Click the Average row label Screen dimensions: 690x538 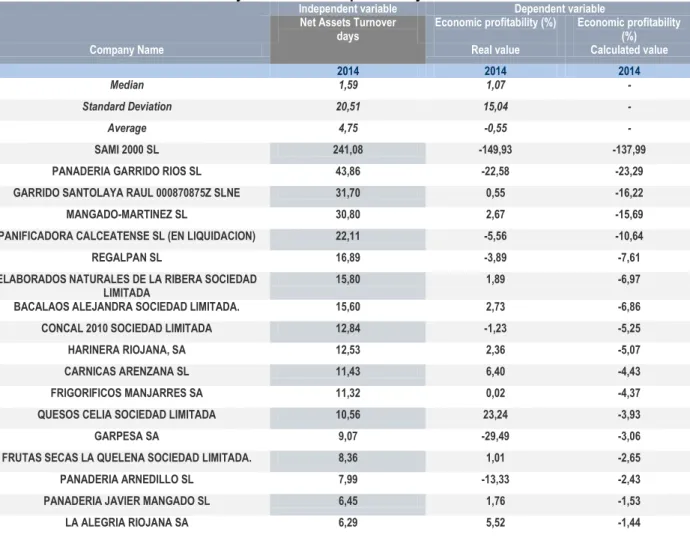point(127,128)
